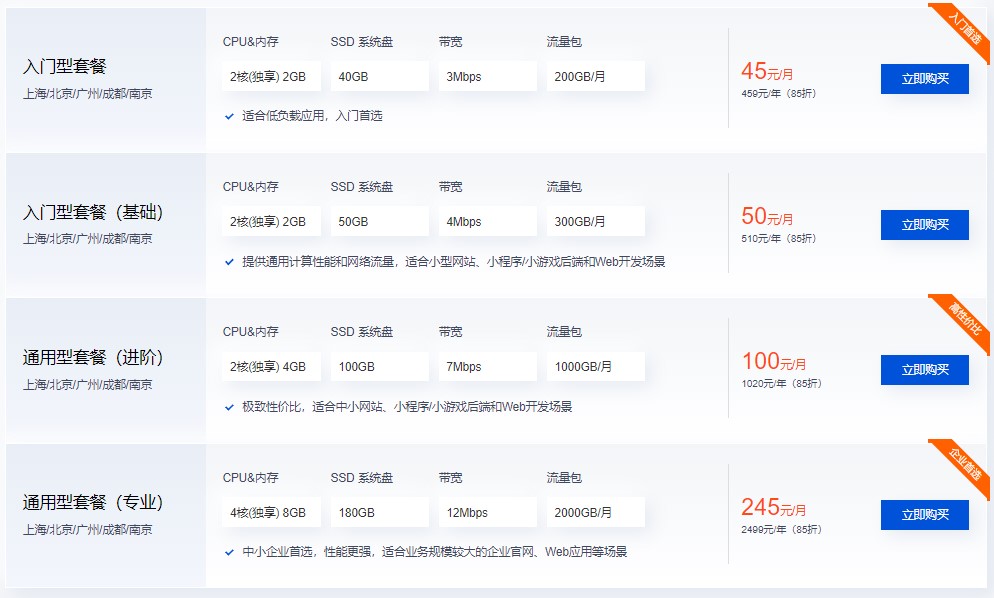
Task: Click 立即购买 for the 通用型套餐（进阶）plan
Action: [924, 370]
